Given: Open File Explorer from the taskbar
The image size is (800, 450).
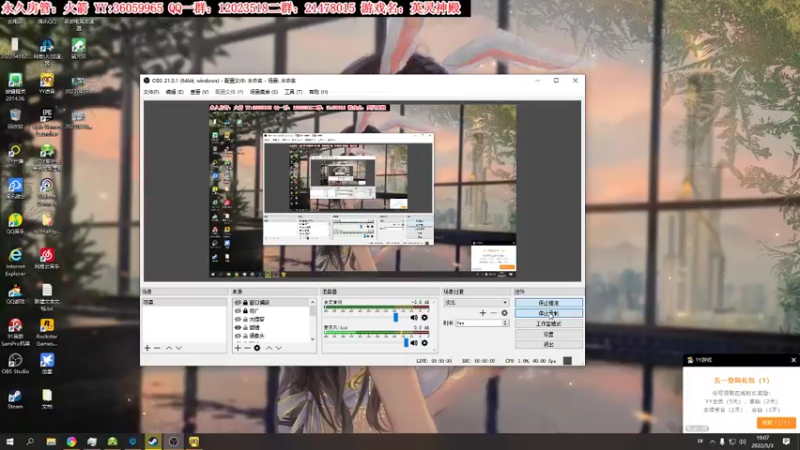Looking at the screenshot, I should (x=51, y=441).
